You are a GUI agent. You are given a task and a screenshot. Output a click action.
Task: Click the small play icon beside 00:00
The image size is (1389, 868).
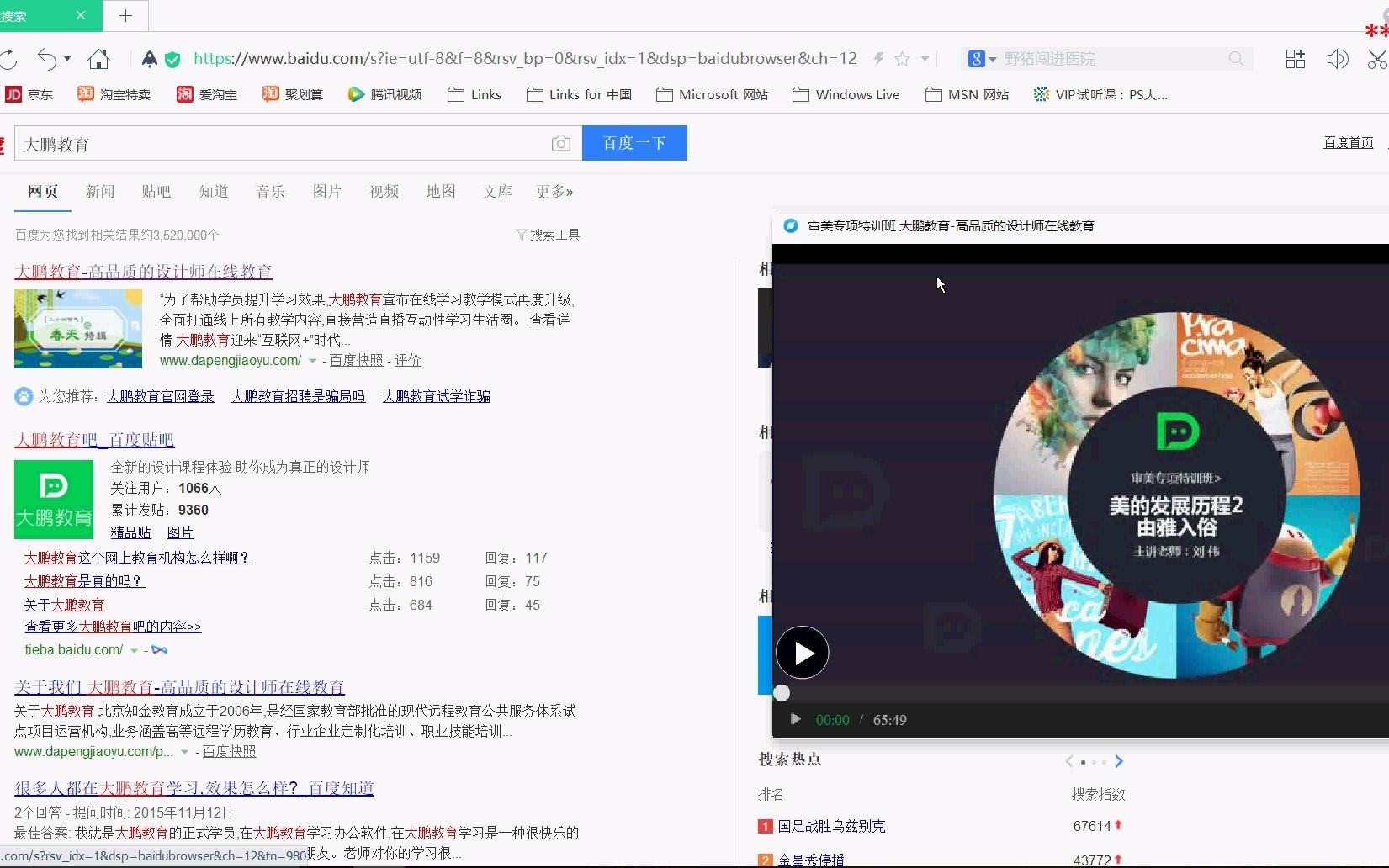795,719
